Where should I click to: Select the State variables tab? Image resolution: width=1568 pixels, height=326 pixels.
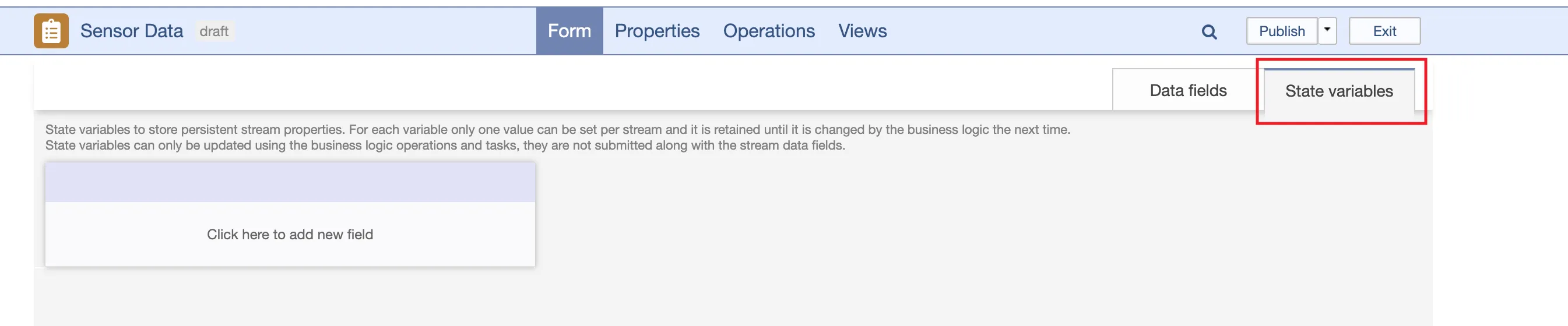(1338, 91)
